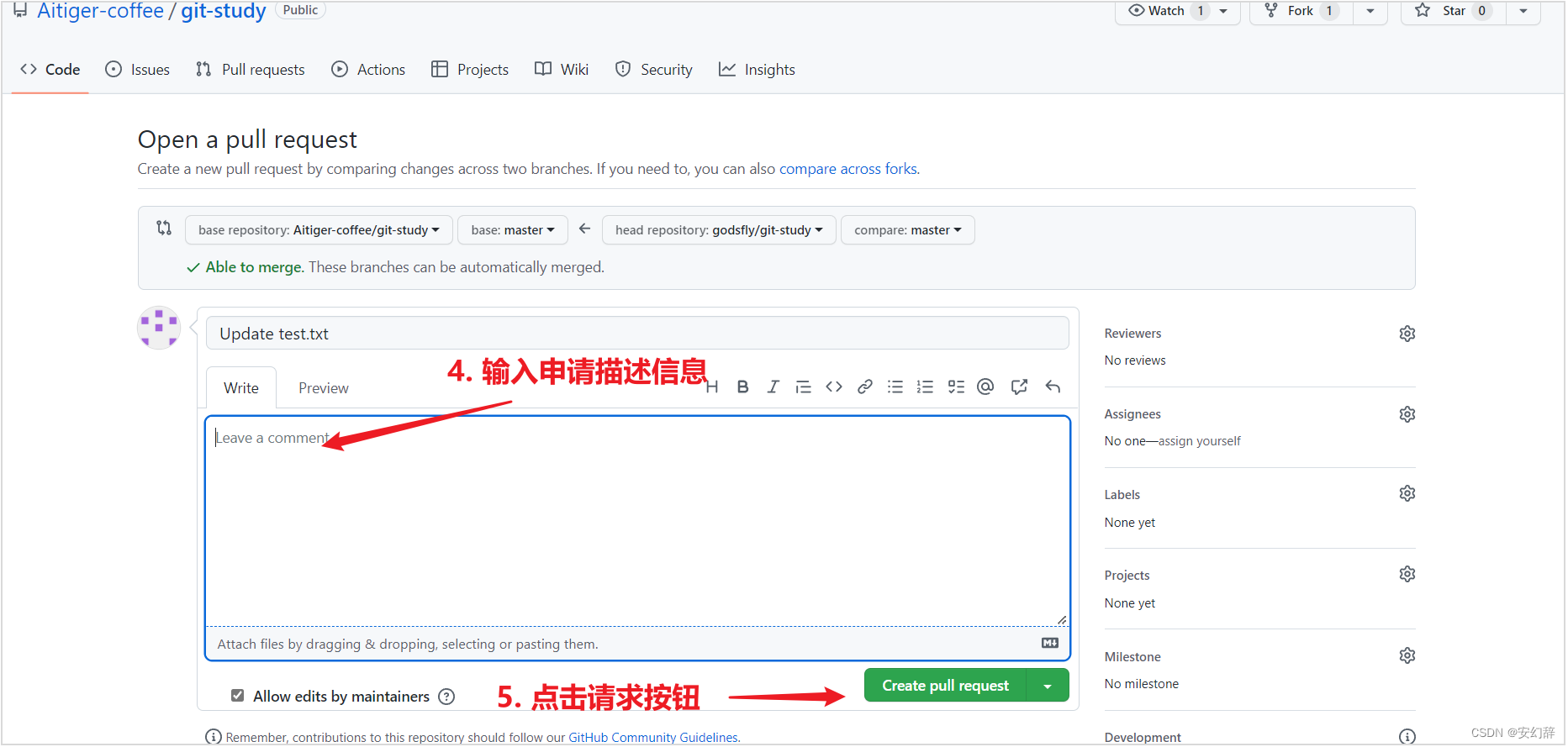Insert a numbered list

pyautogui.click(x=925, y=387)
